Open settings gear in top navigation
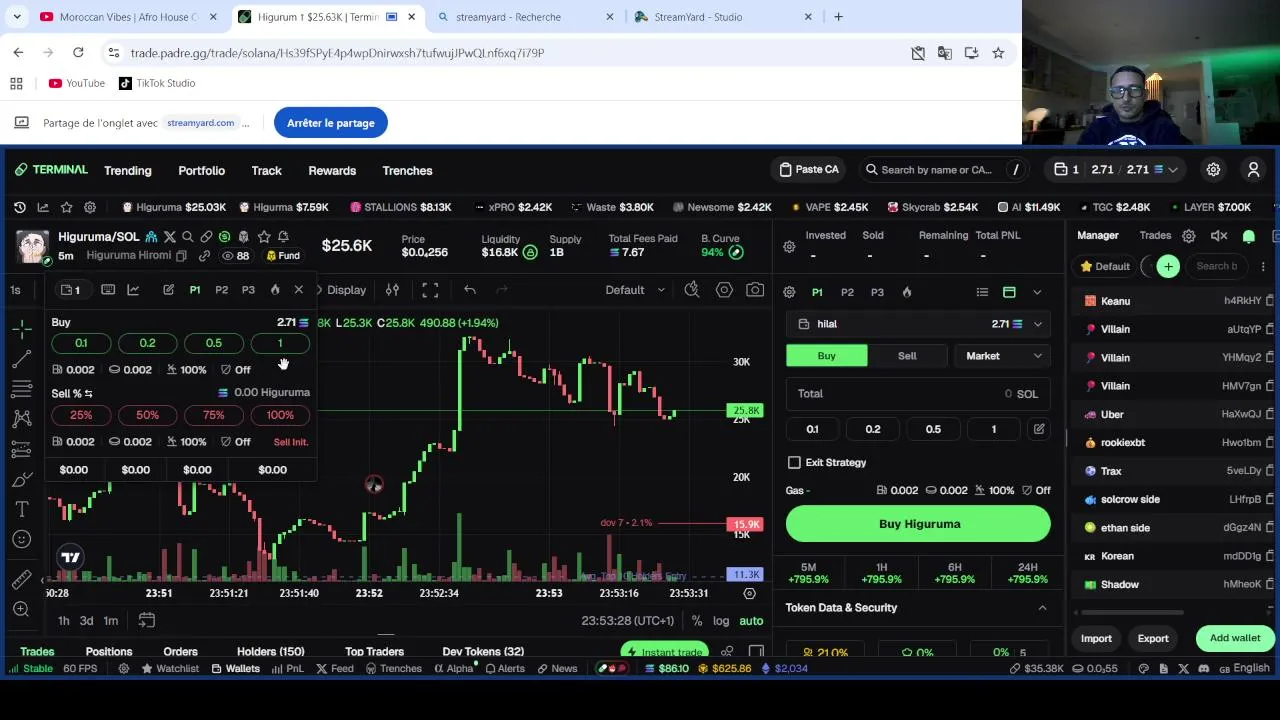Viewport: 1280px width, 720px height. [1213, 170]
